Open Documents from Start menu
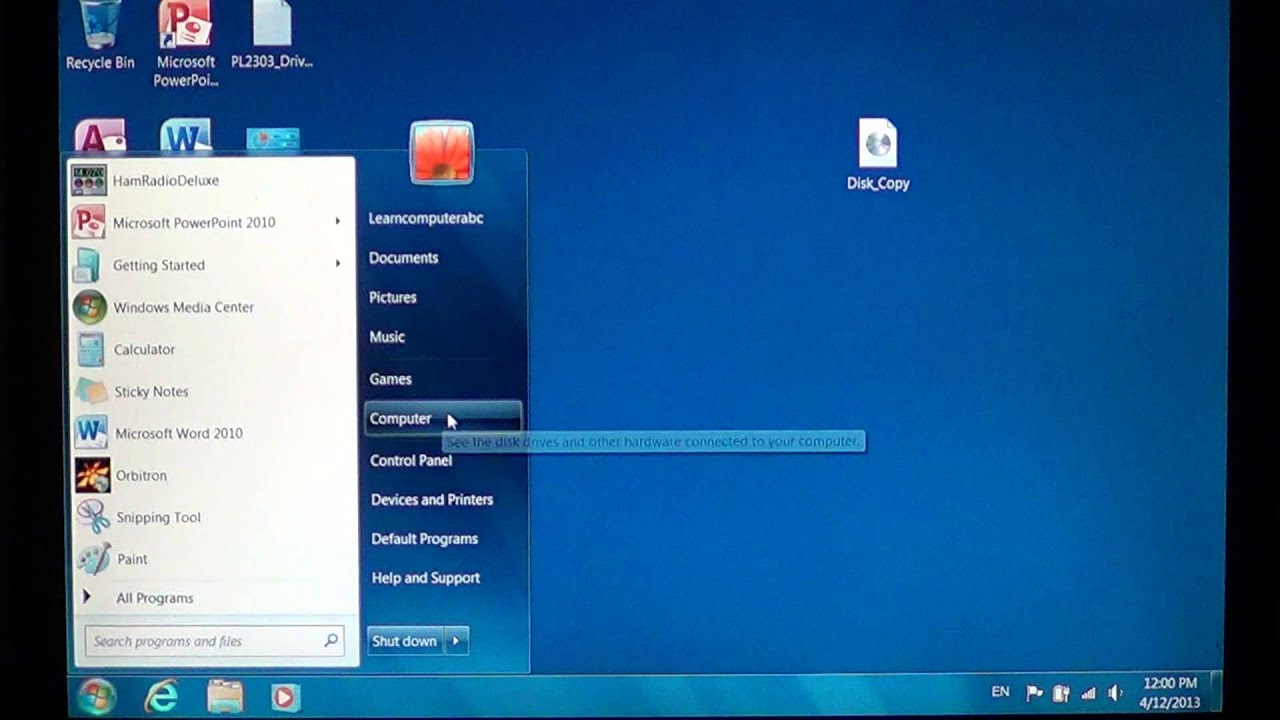 click(404, 258)
